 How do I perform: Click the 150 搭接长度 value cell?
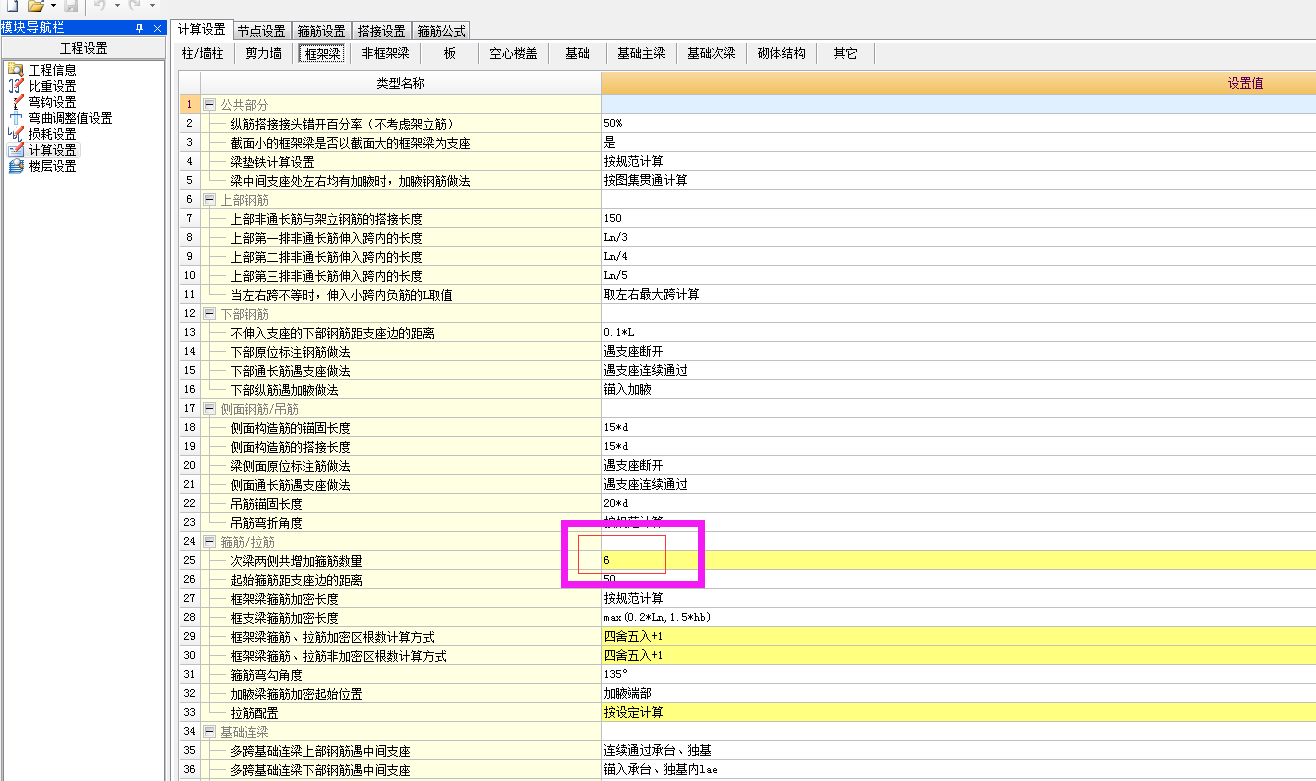(959, 219)
